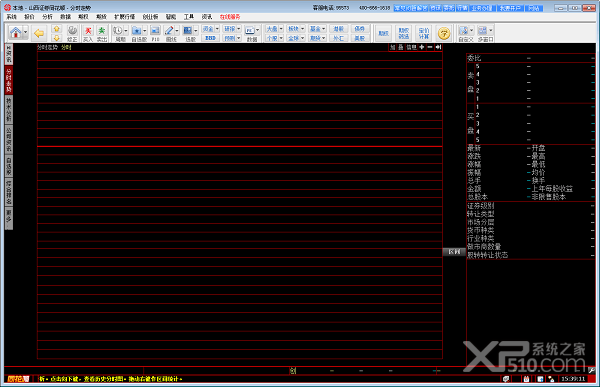
Task: Zoom in with the chart plus button
Action: pos(421,47)
